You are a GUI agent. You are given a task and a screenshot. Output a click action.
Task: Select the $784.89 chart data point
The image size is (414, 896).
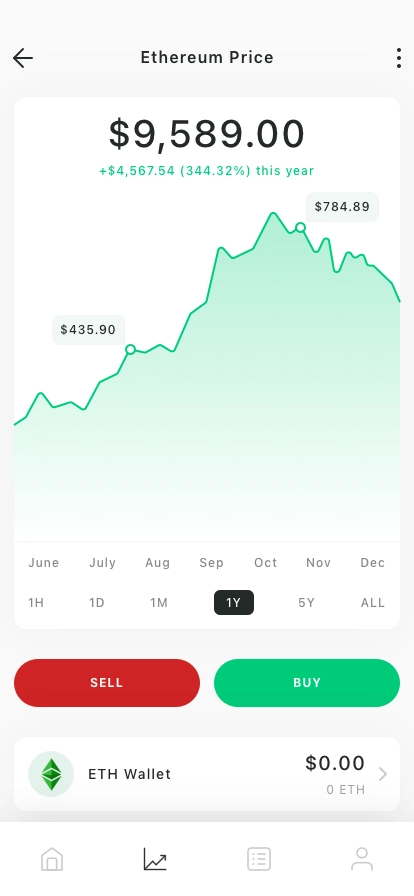click(x=300, y=227)
